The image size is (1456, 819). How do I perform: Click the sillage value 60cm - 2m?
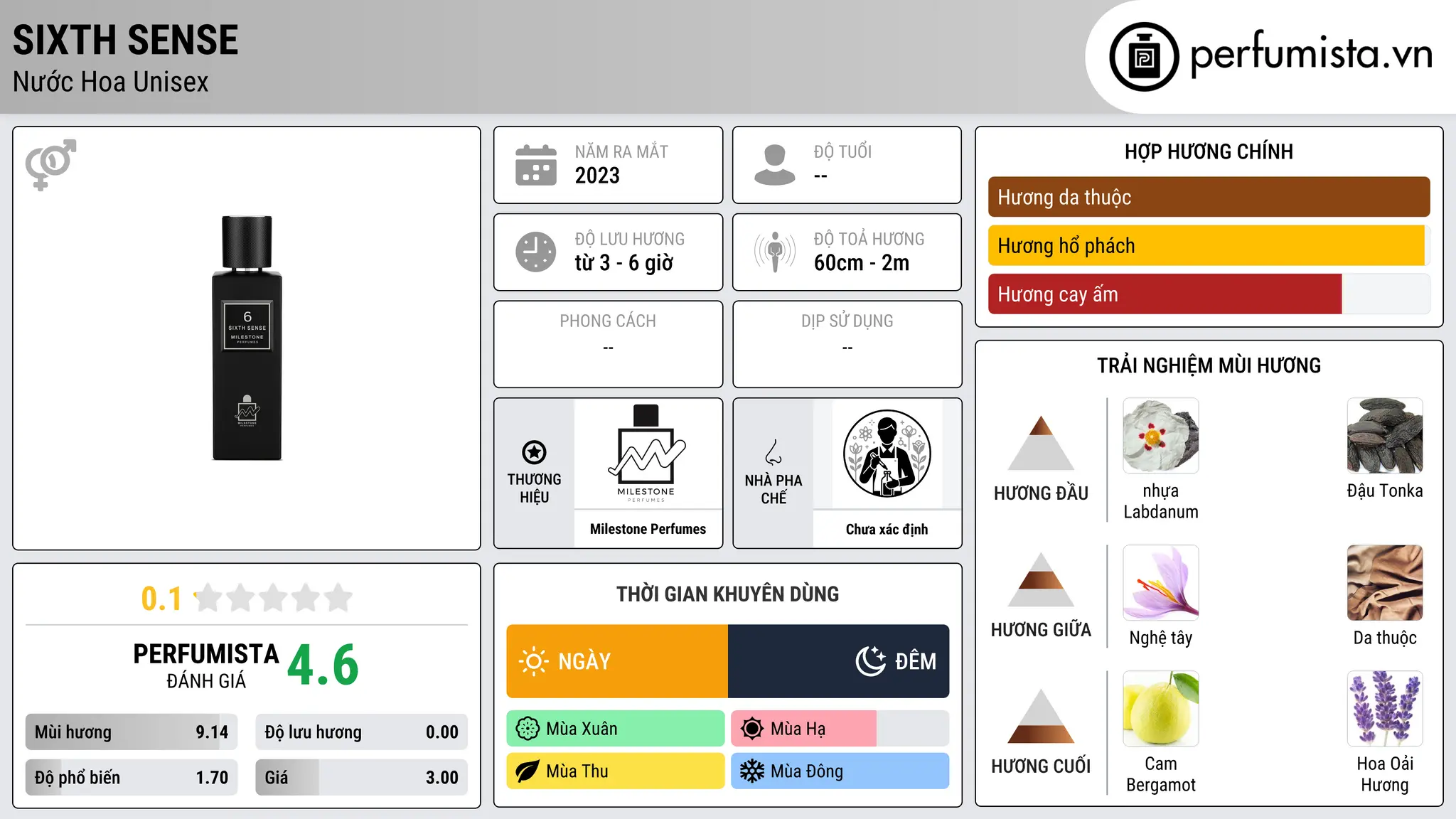pos(862,263)
